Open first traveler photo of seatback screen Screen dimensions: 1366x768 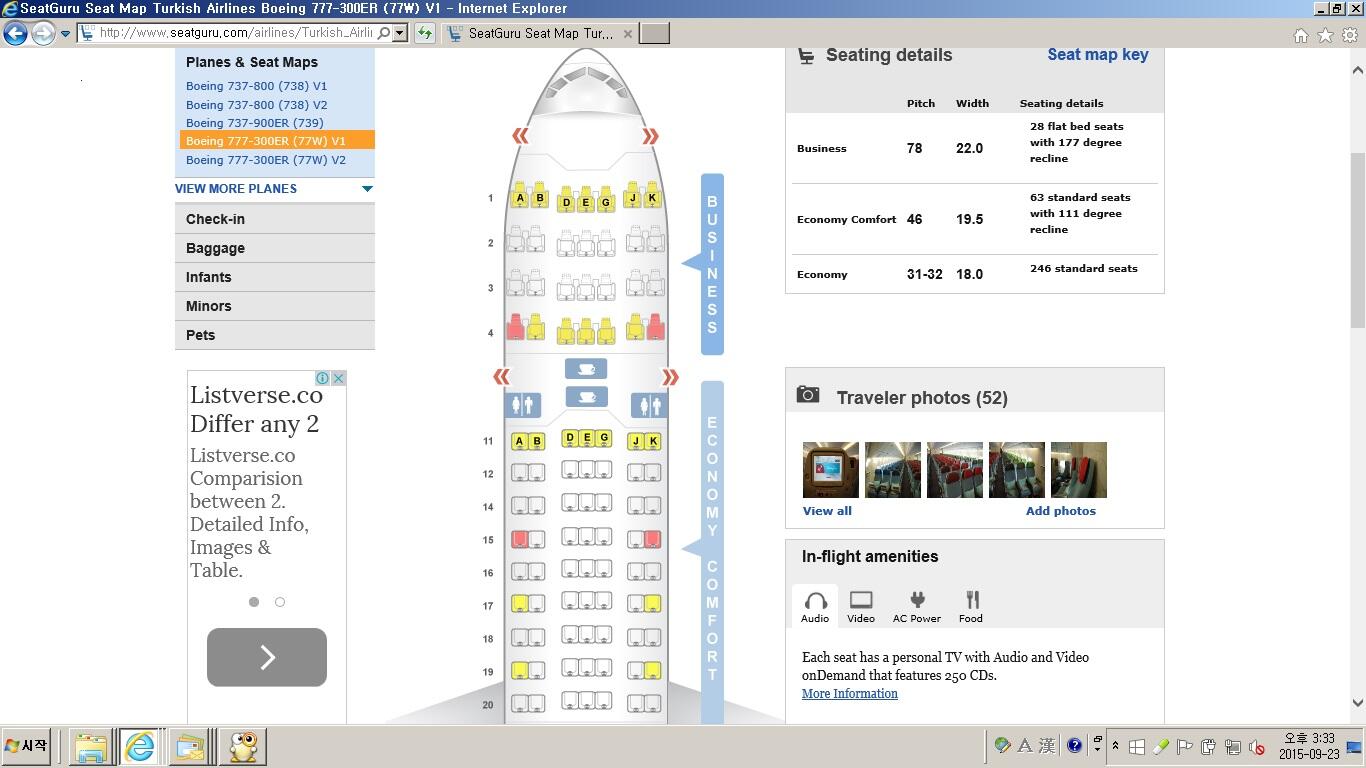pos(831,470)
